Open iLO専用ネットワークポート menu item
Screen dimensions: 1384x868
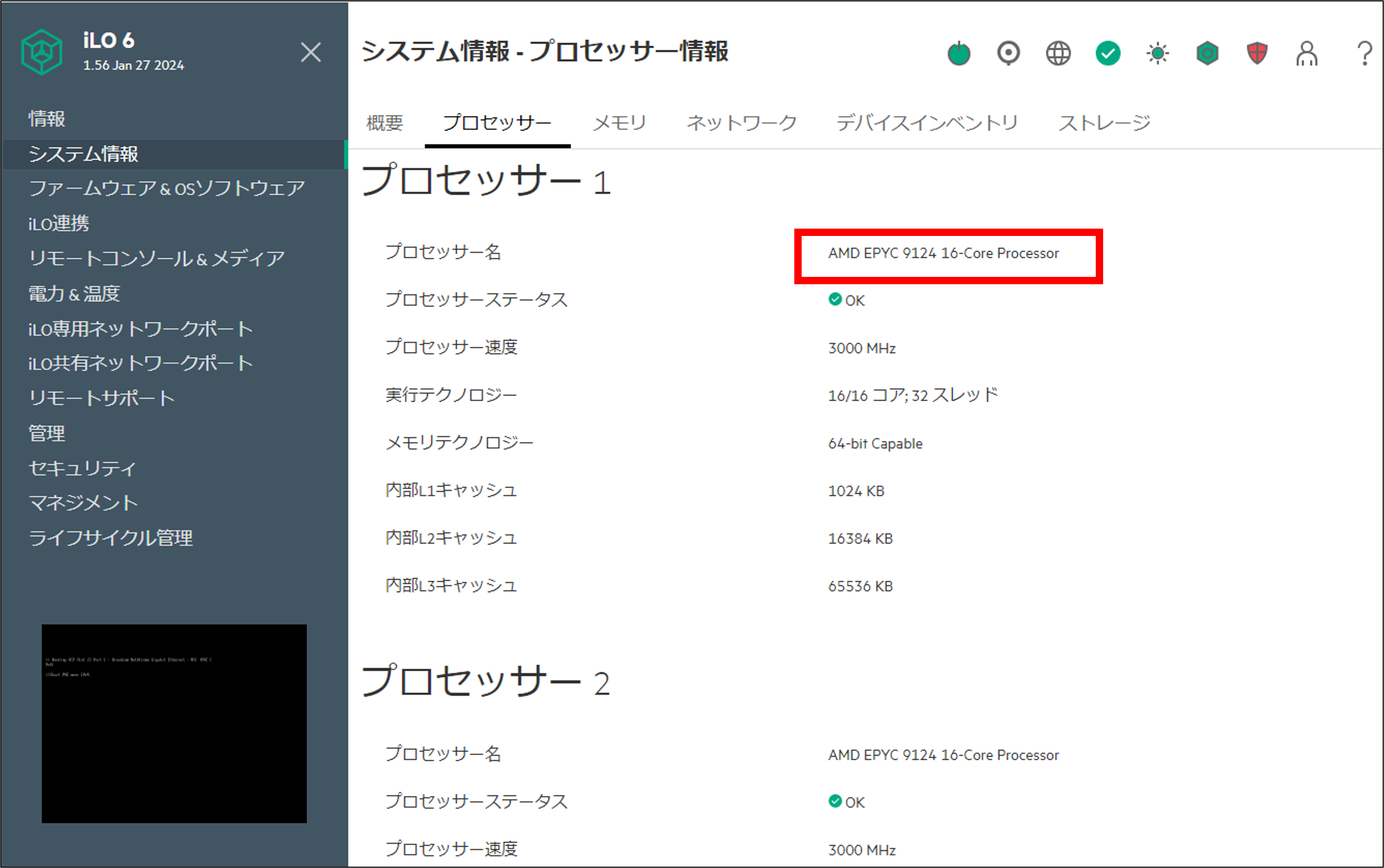(x=141, y=328)
